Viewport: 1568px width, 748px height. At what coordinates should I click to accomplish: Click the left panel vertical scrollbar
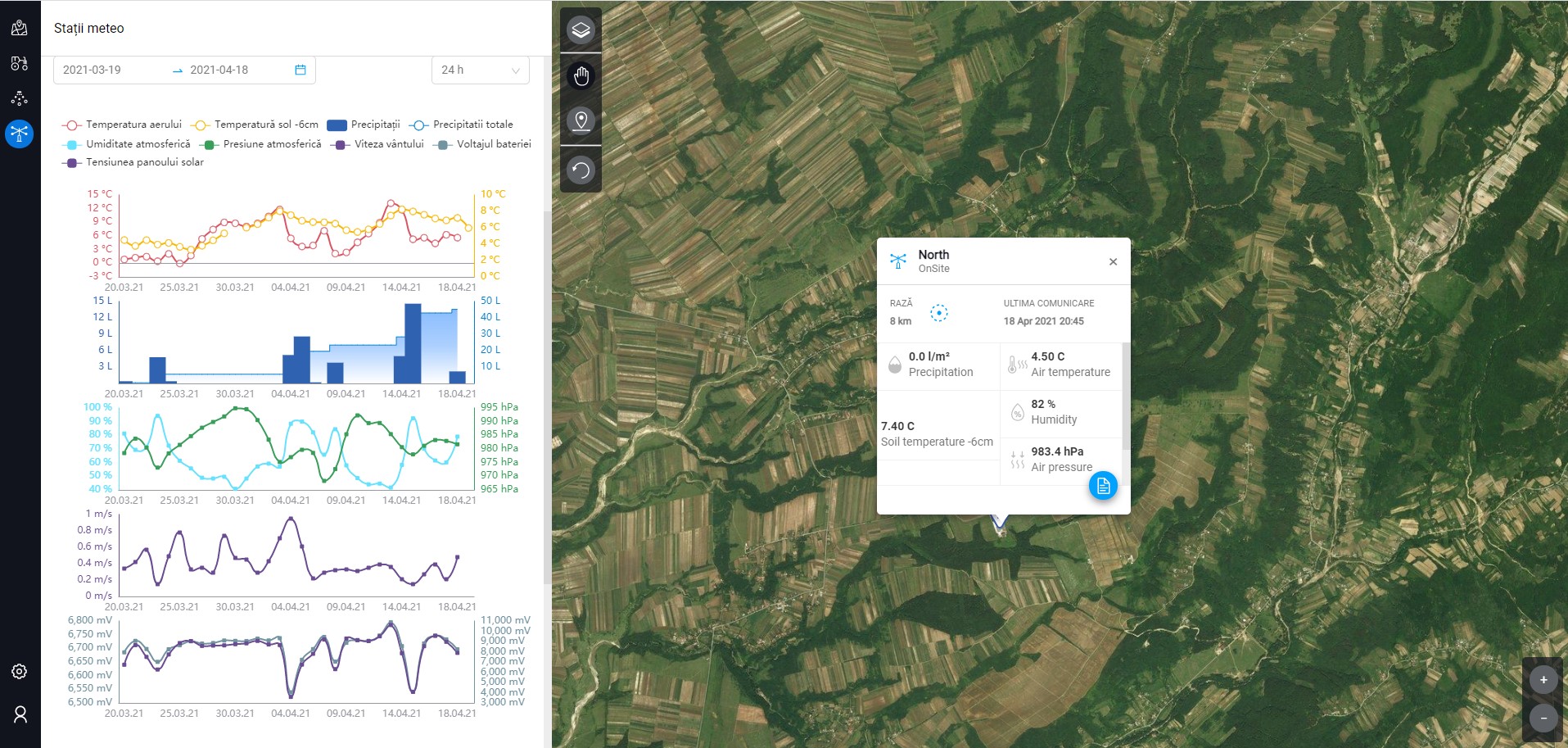point(547,397)
